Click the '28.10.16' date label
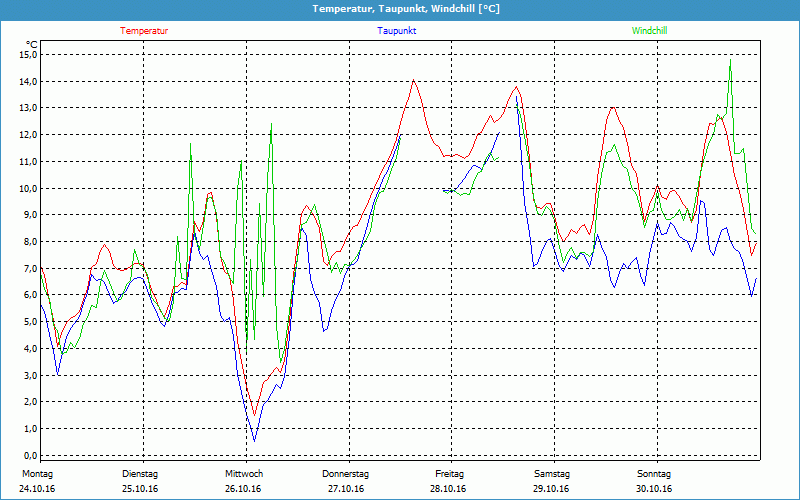 (448, 489)
